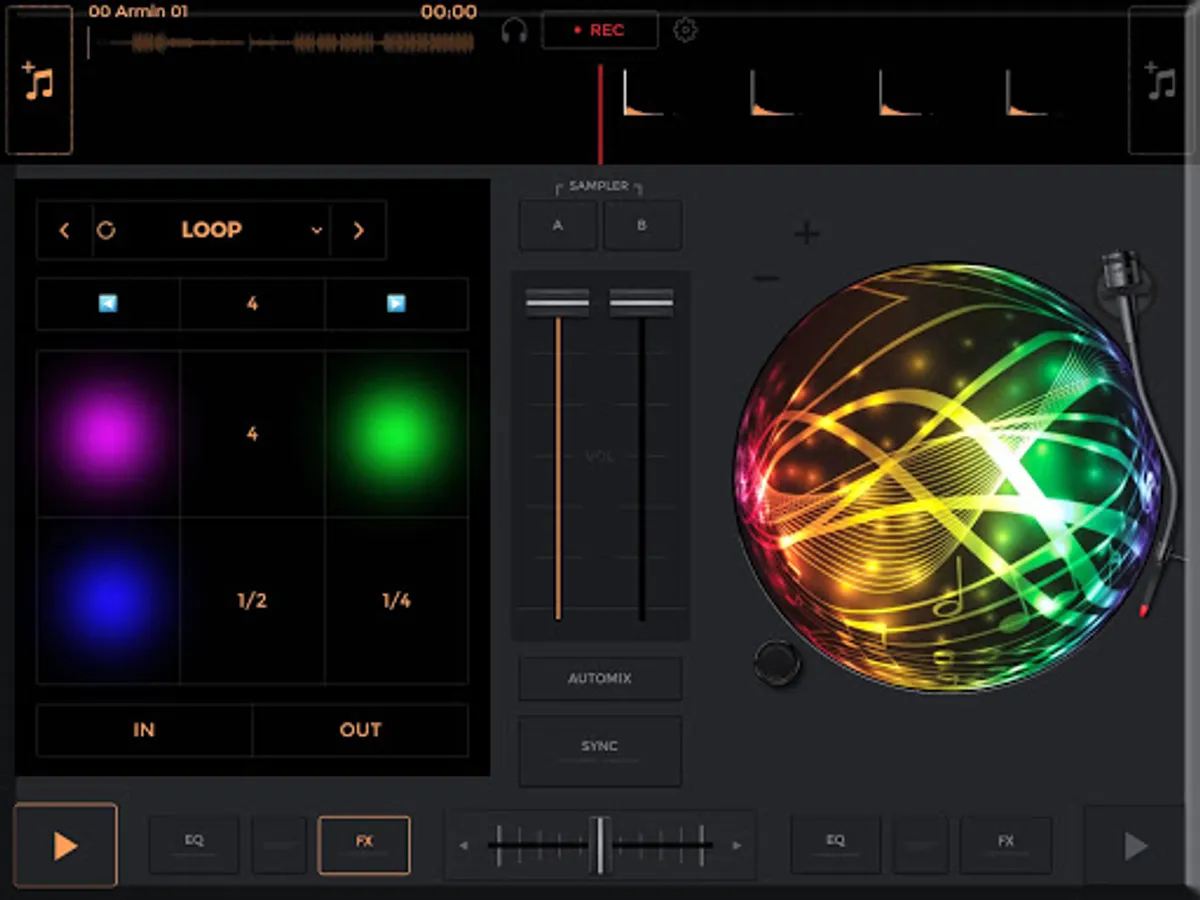The height and width of the screenshot is (900, 1200).
Task: Select sampler A button
Action: pyautogui.click(x=557, y=225)
